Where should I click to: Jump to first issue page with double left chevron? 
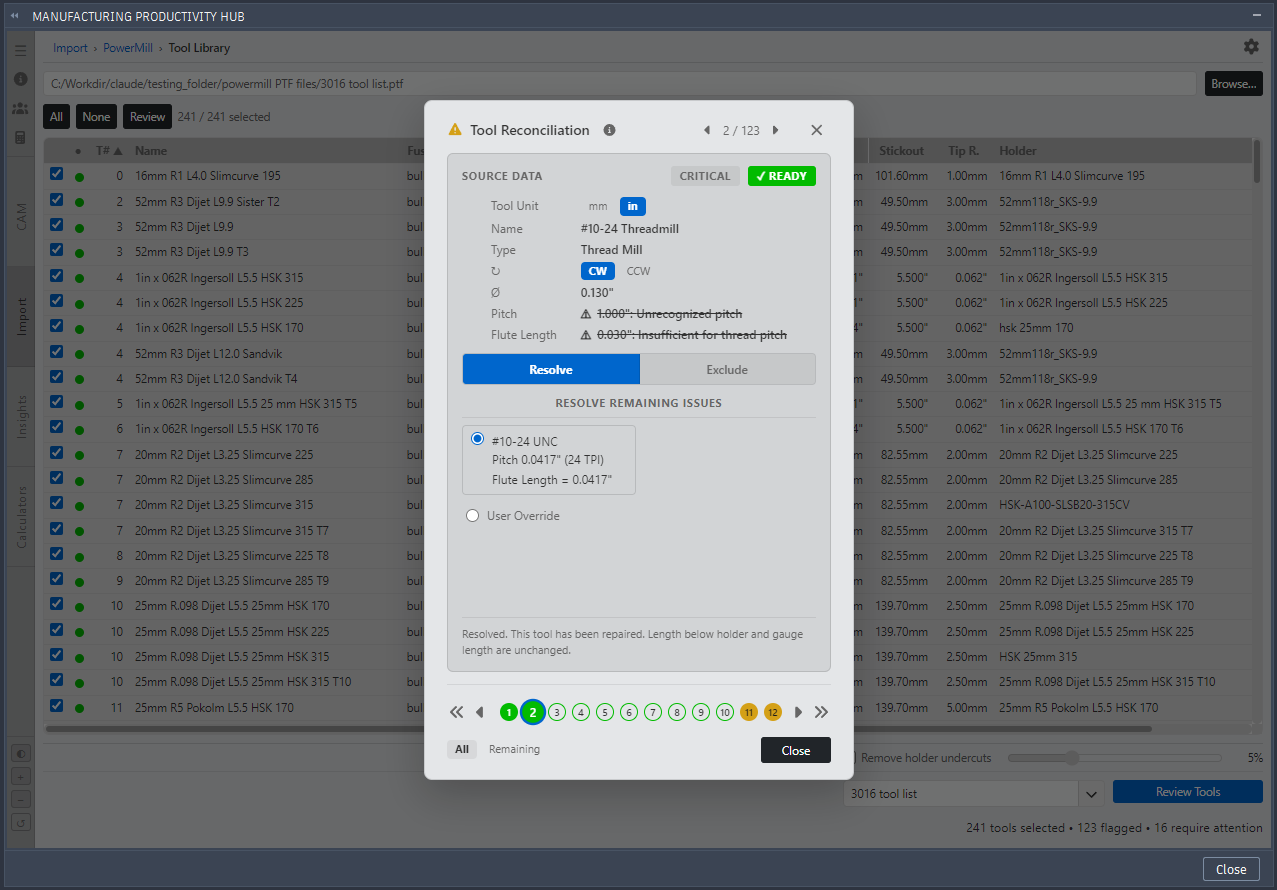pos(457,712)
